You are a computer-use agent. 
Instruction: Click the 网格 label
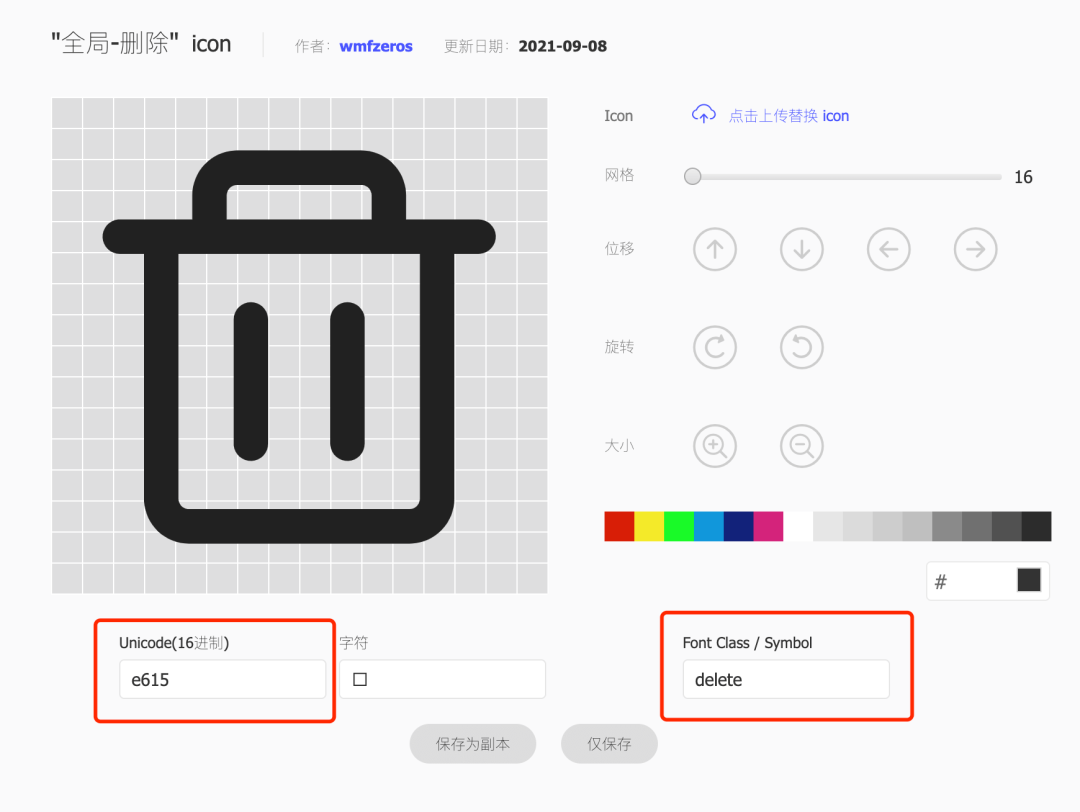pyautogui.click(x=619, y=175)
